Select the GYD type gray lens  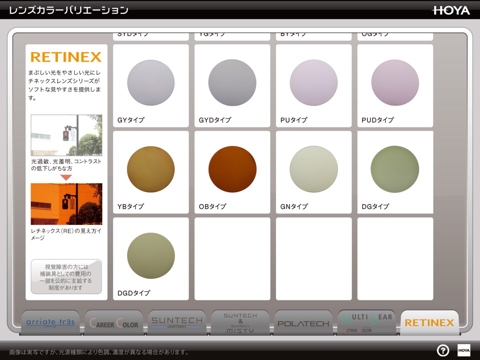coord(232,86)
